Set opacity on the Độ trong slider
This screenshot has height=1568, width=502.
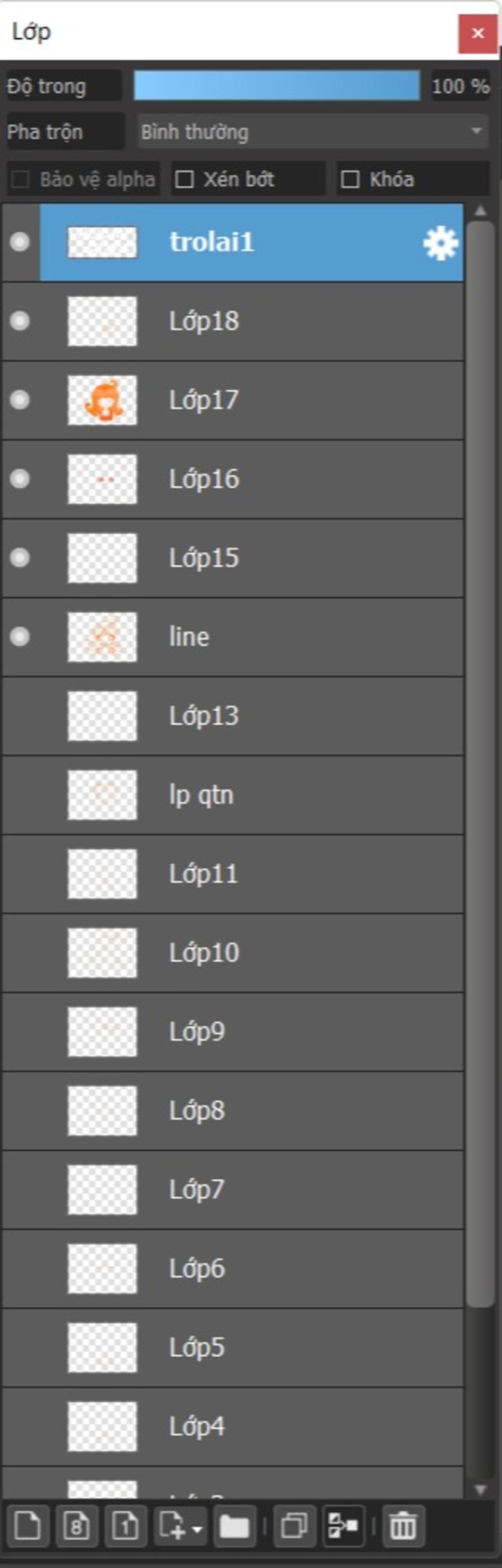(276, 85)
